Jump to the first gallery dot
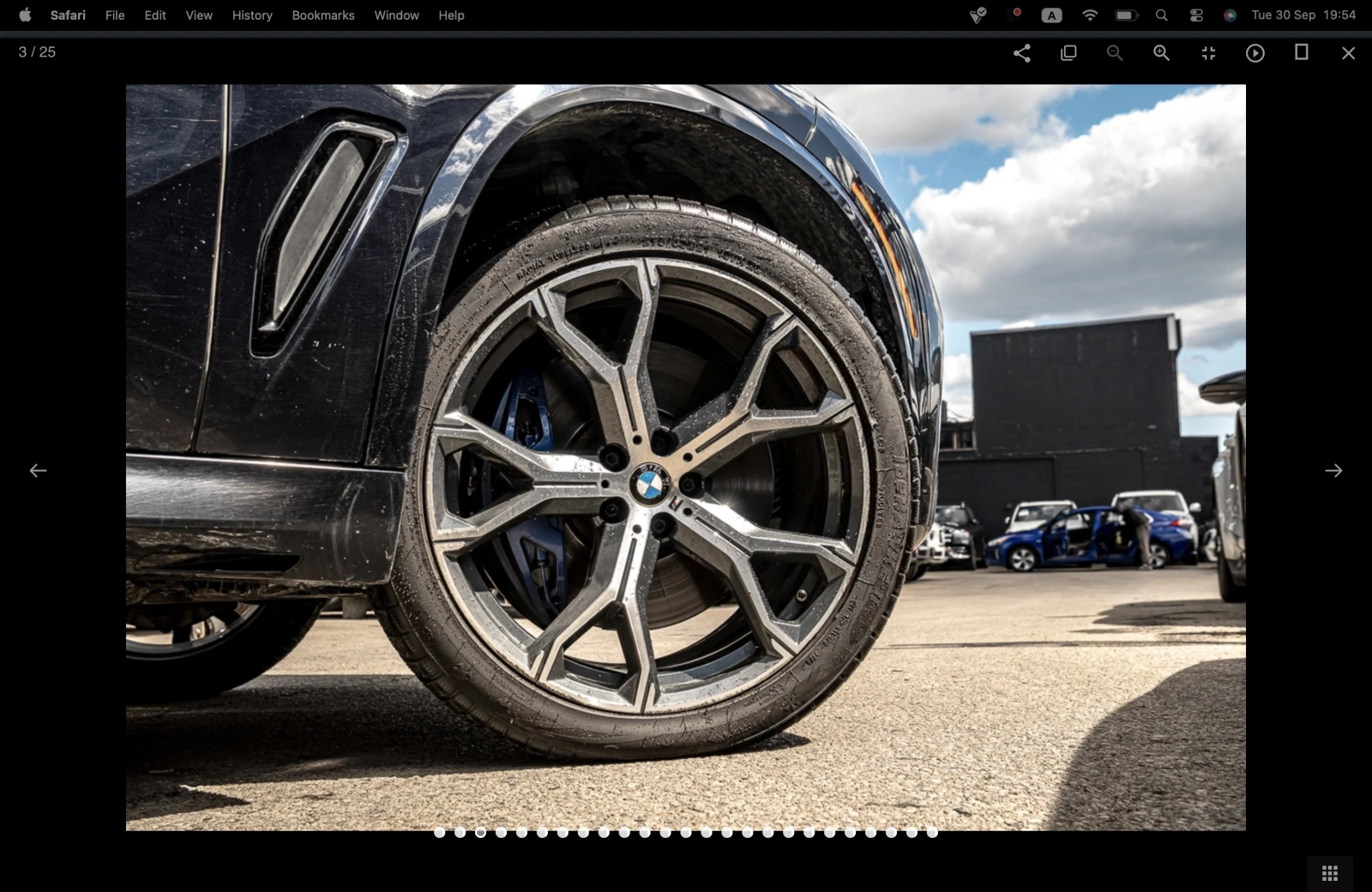Viewport: 1372px width, 892px height. click(440, 833)
